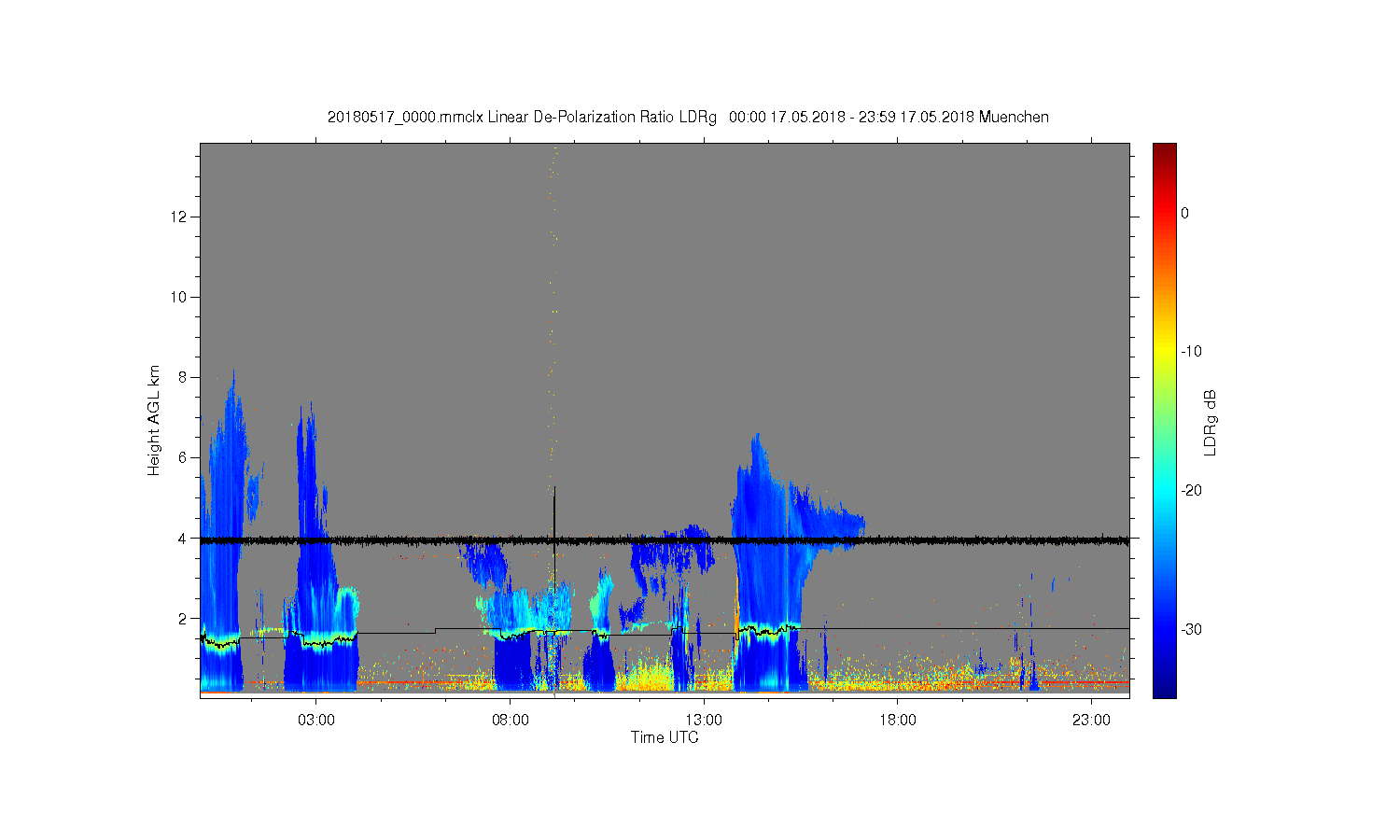Screen dimensions: 1400x840
Task: Click the "LDRg dB" colorbar label
Action: (x=1211, y=423)
